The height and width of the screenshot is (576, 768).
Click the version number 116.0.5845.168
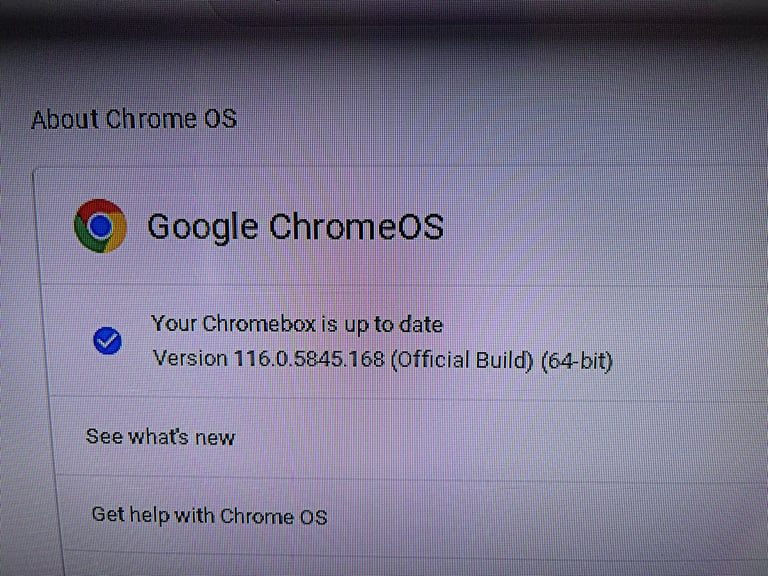pyautogui.click(x=309, y=359)
